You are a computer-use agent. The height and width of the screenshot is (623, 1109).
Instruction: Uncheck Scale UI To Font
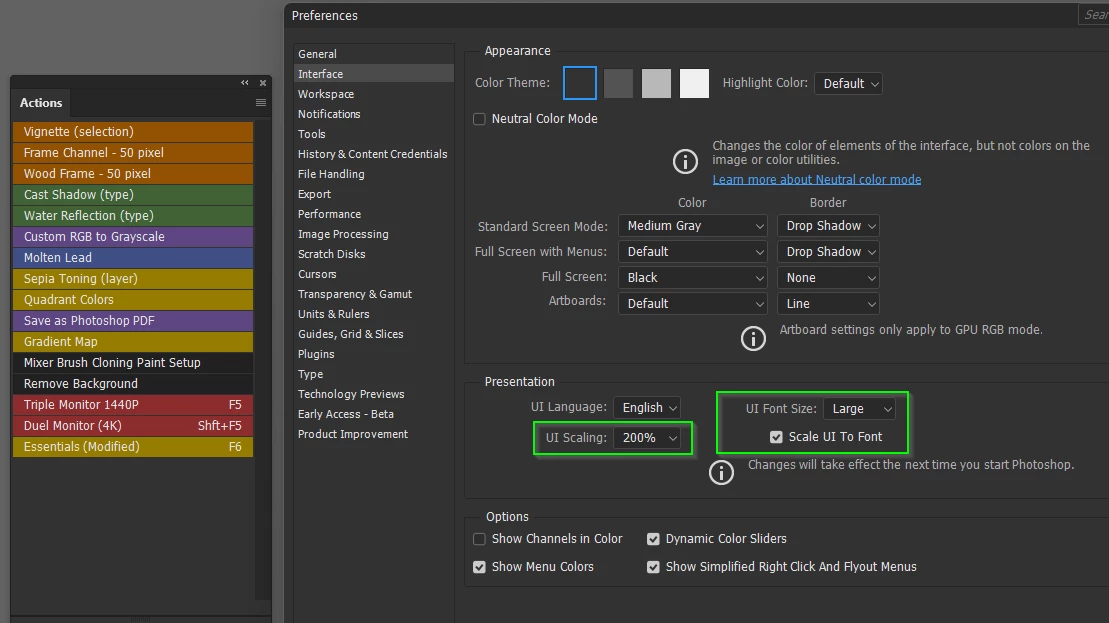[x=776, y=437]
